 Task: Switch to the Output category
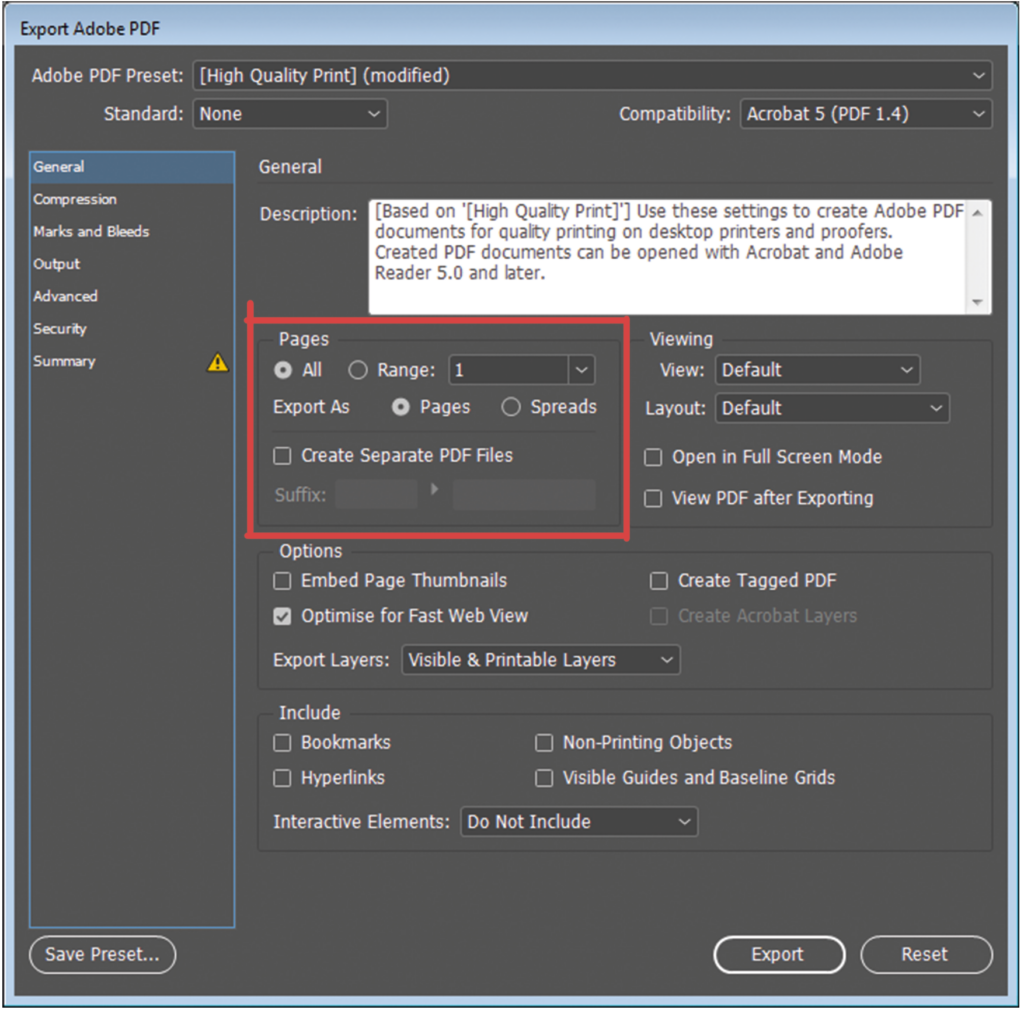132,265
